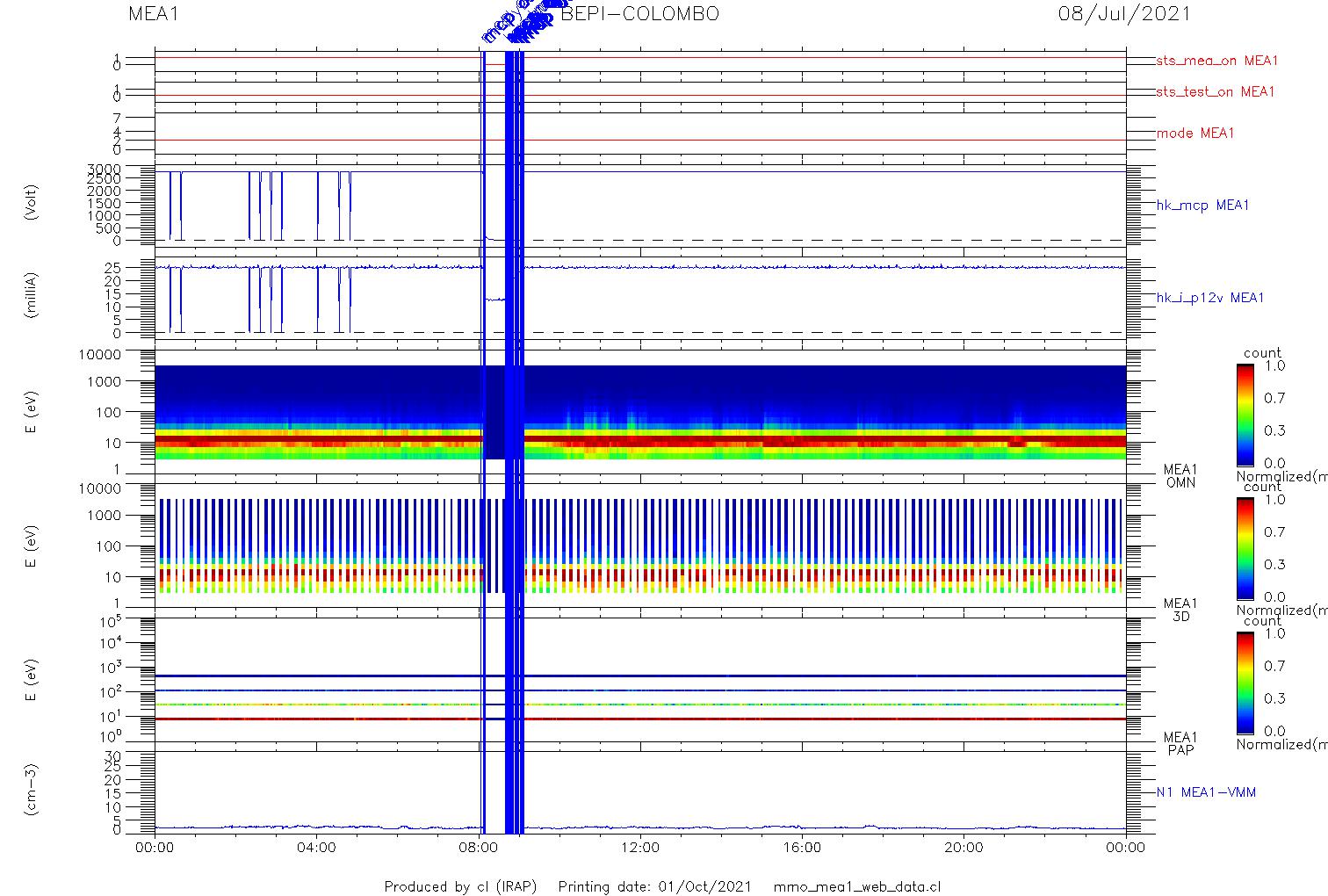Select the sts_mea_on MEA1 legend label

click(1216, 61)
